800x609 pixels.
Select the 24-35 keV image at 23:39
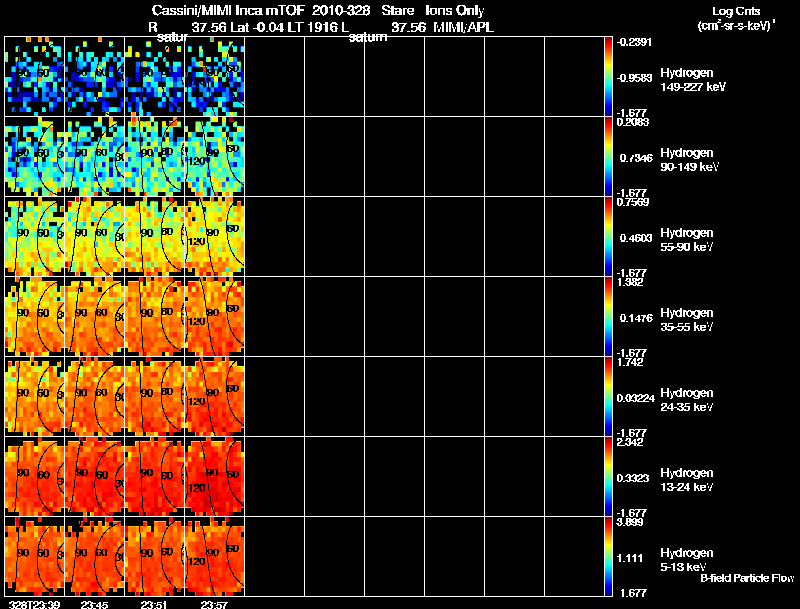[x=35, y=397]
